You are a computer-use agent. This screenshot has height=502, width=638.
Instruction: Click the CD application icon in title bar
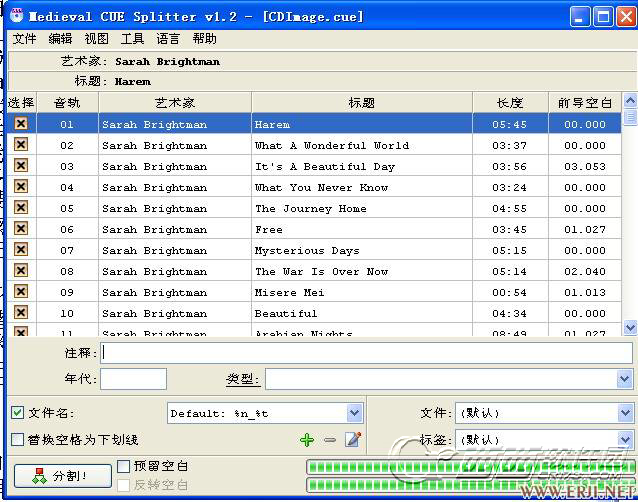[x=17, y=15]
